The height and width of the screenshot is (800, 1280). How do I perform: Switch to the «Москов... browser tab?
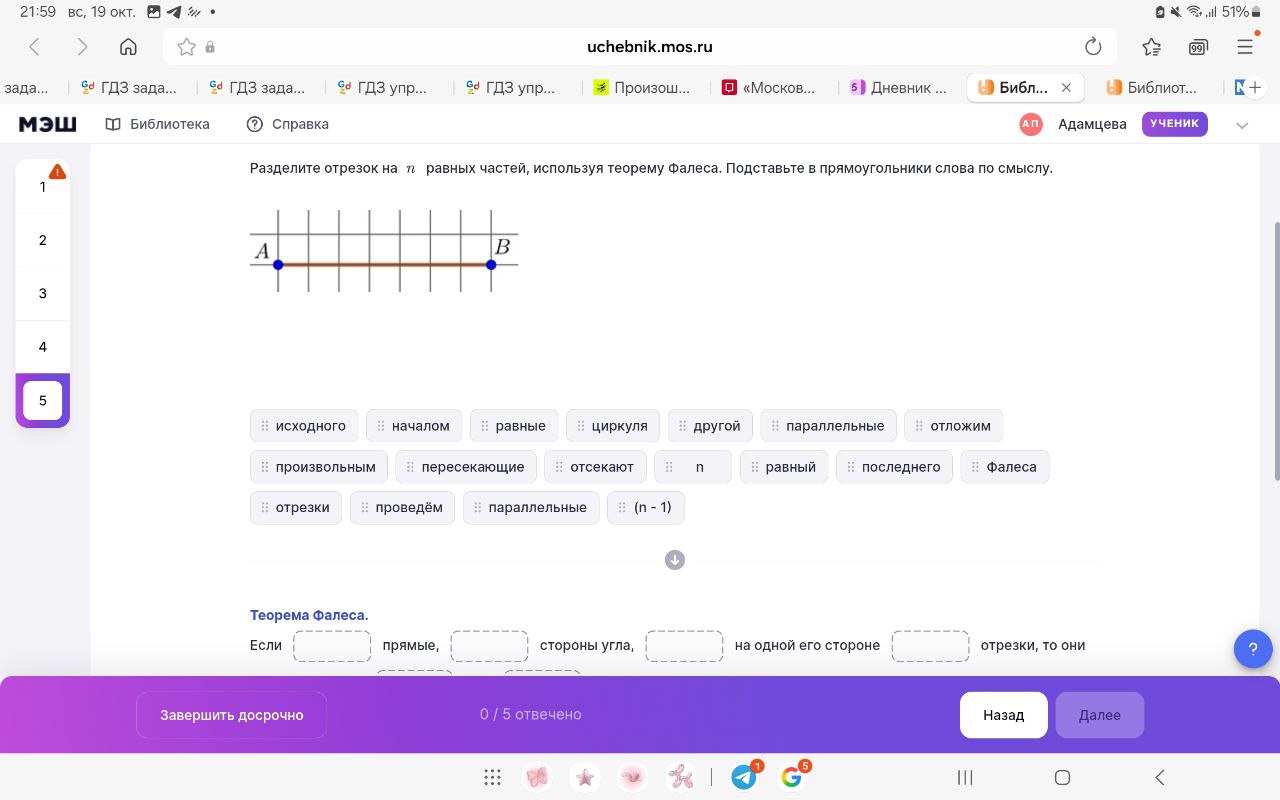(769, 88)
